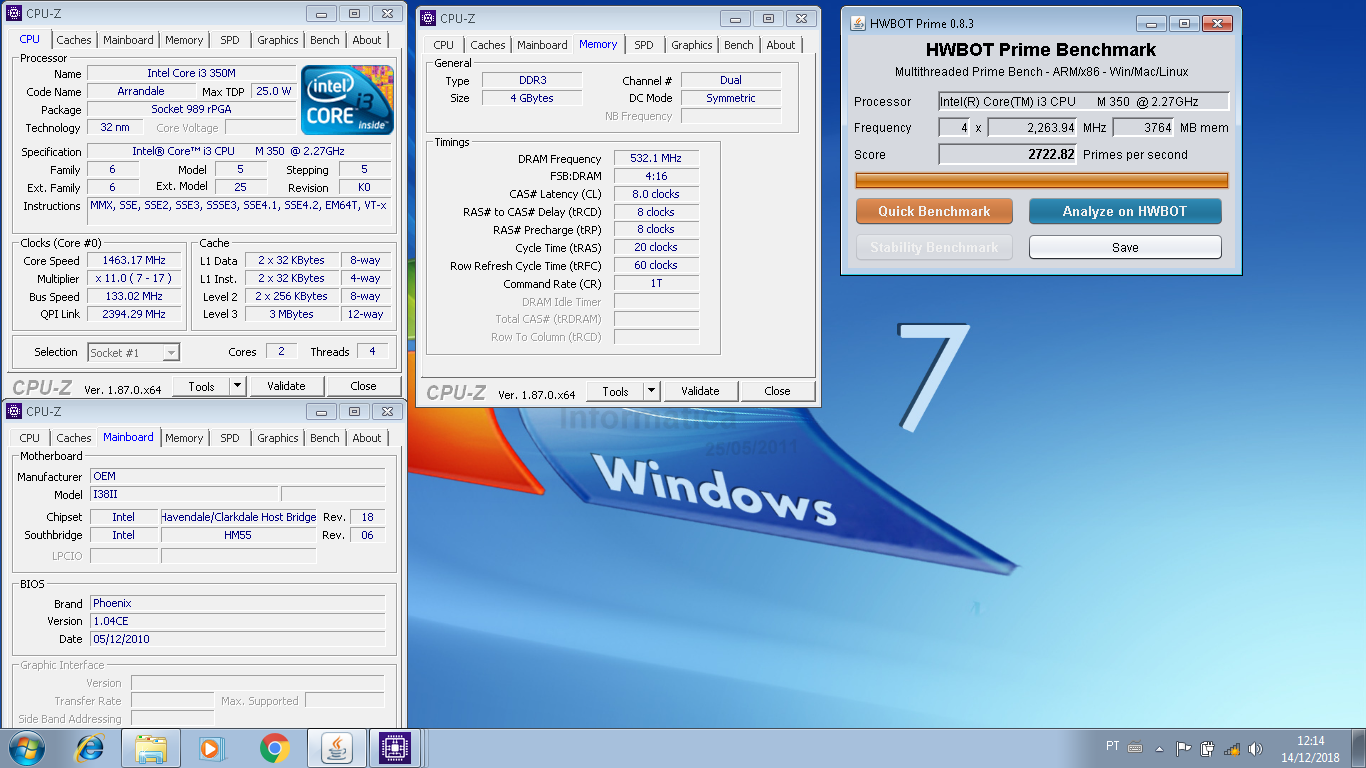Click the Score field showing 2722.82

(1007, 154)
